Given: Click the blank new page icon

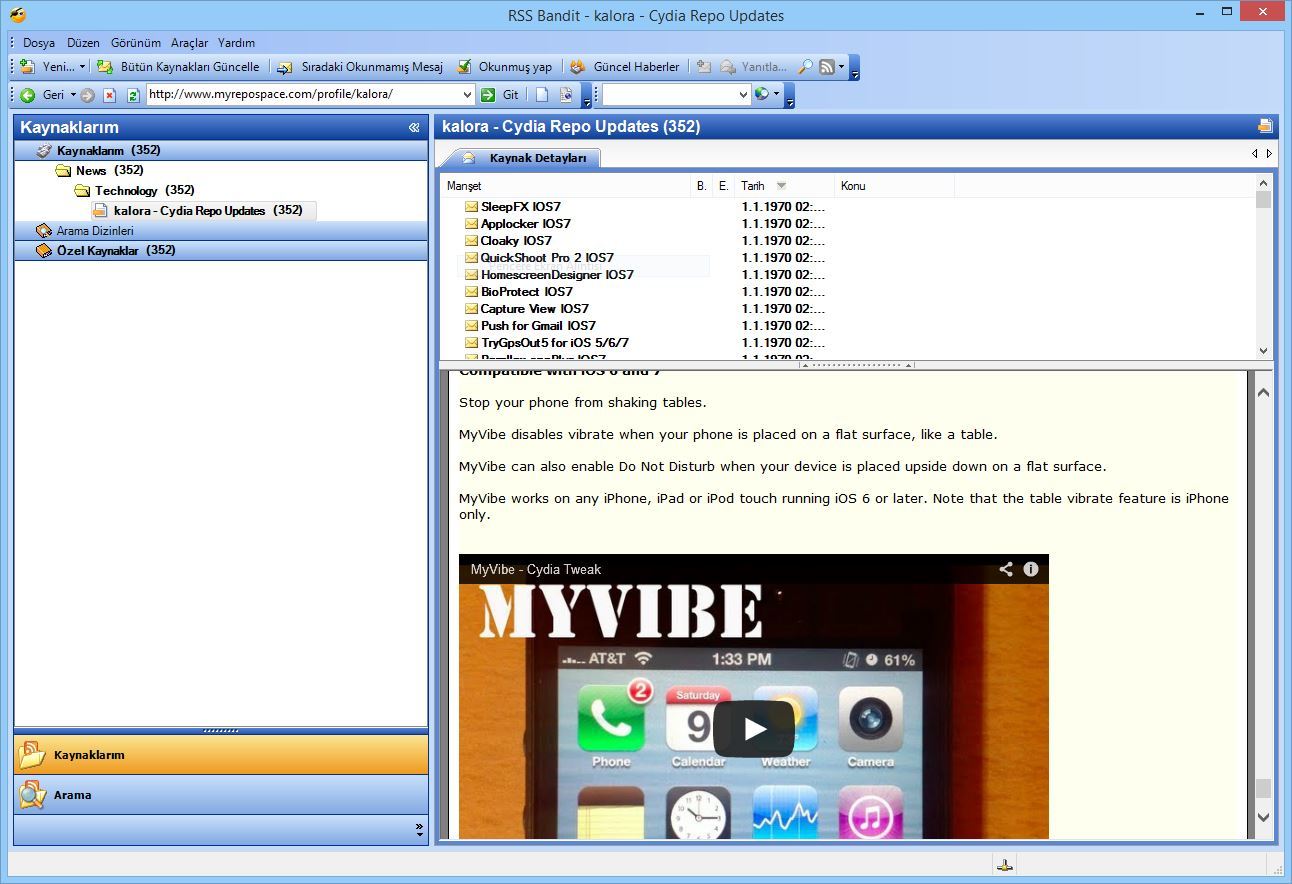Looking at the screenshot, I should (x=542, y=95).
